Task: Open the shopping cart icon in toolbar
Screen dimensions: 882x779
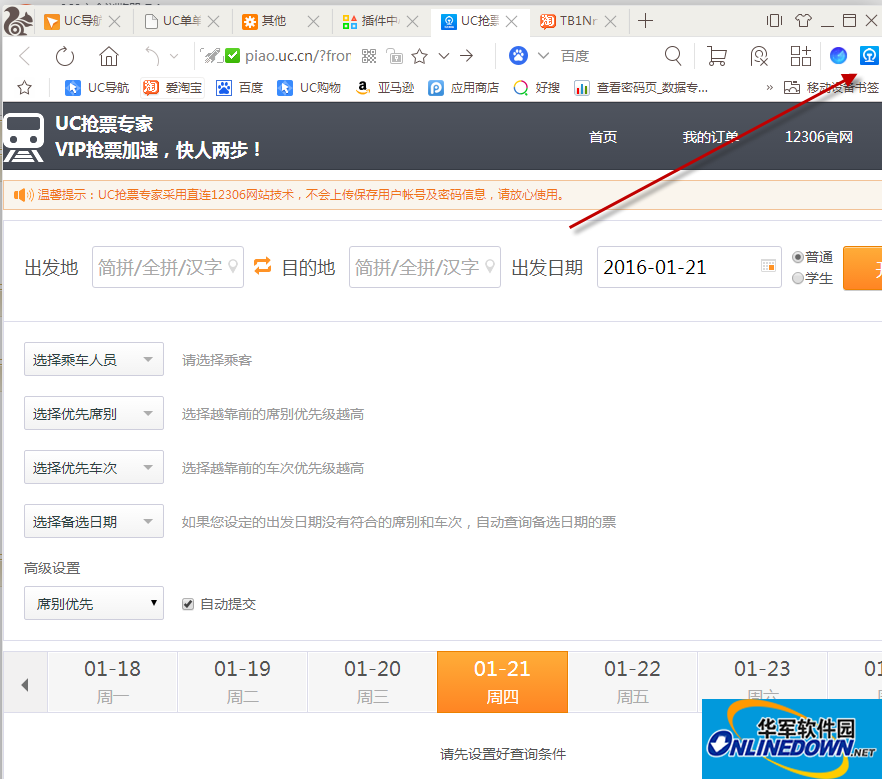Action: [717, 56]
